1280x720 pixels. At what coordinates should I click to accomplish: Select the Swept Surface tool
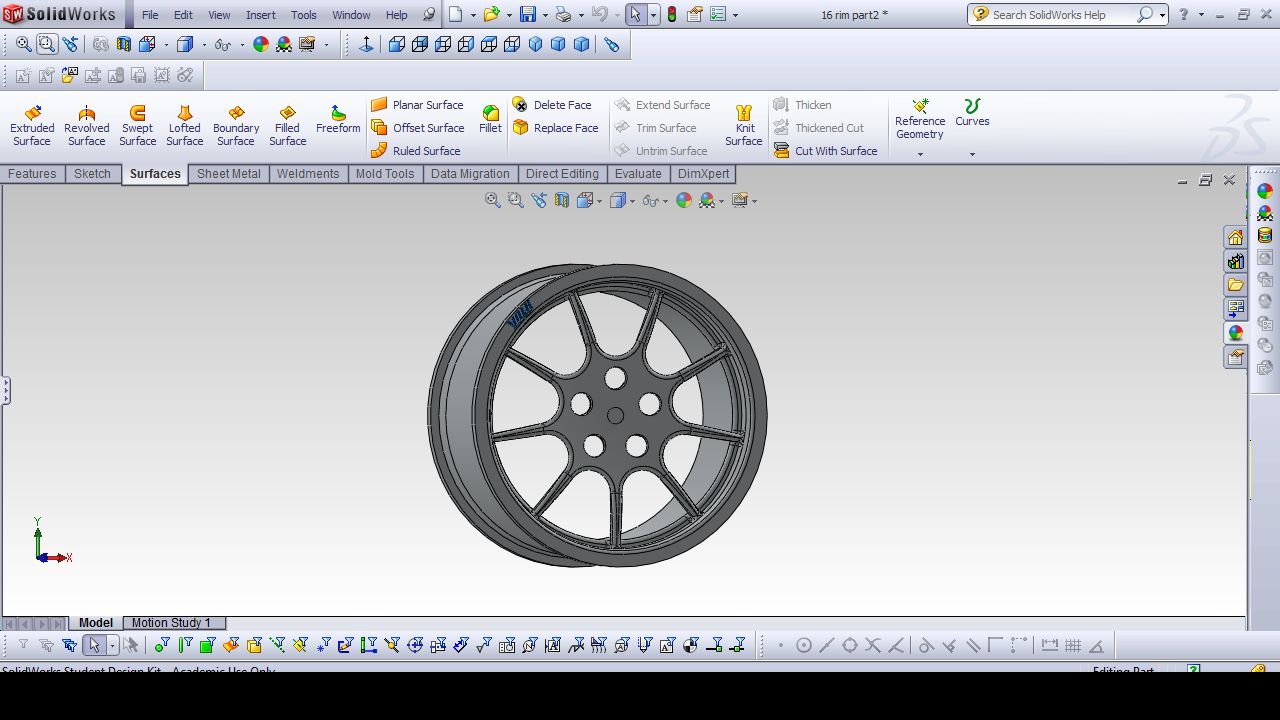point(138,126)
